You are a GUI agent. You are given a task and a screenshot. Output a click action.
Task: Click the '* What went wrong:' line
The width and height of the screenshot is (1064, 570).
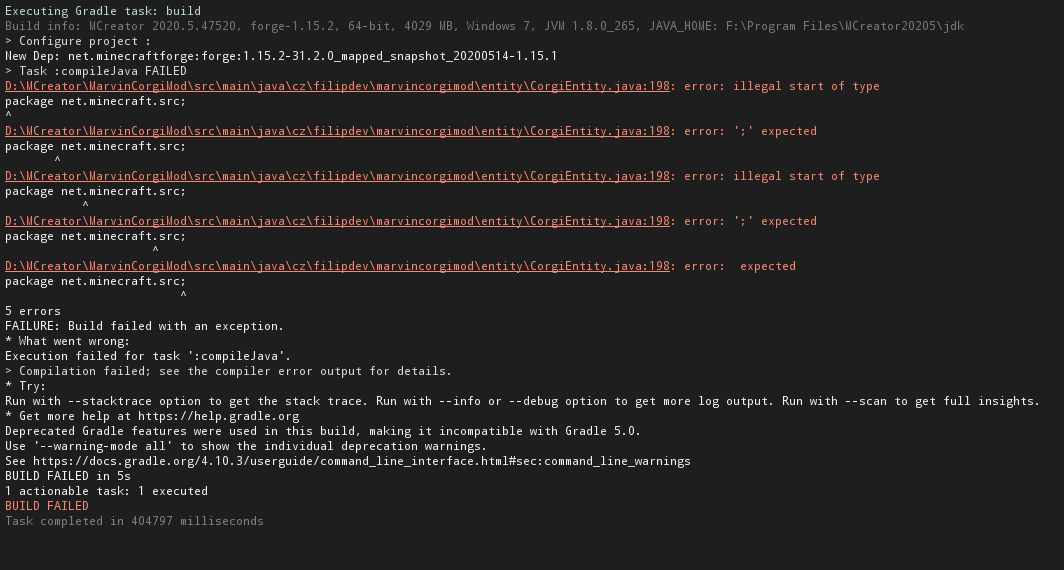coord(67,341)
